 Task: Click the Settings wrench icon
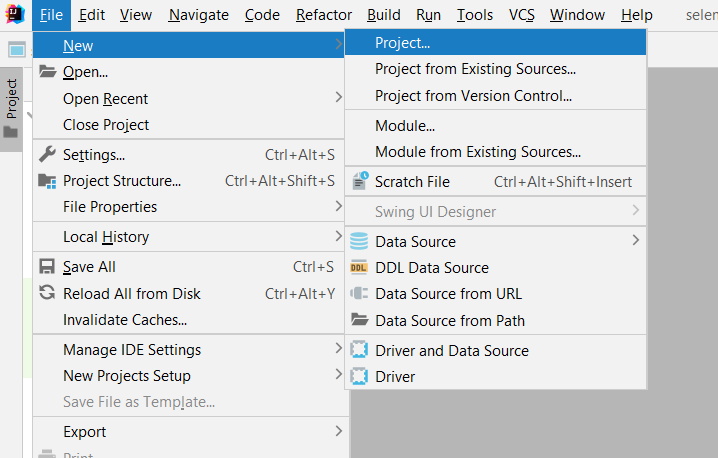tap(47, 155)
